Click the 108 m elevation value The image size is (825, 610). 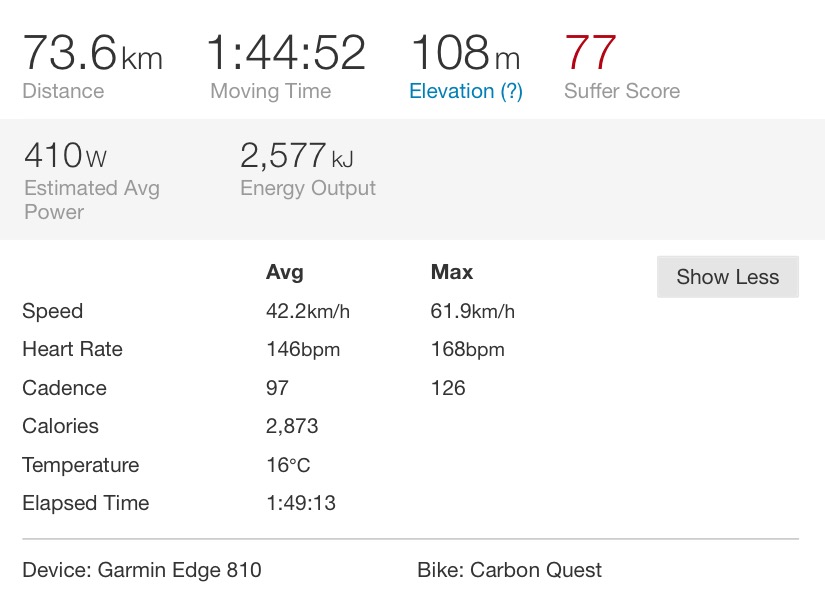[465, 52]
